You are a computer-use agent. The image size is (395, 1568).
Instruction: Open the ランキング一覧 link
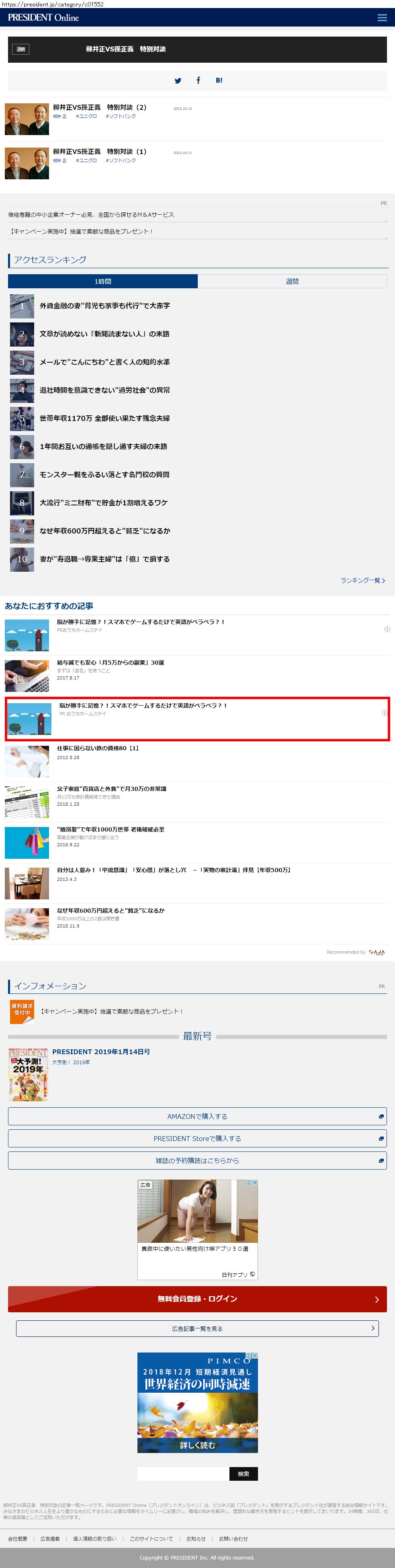pyautogui.click(x=363, y=580)
